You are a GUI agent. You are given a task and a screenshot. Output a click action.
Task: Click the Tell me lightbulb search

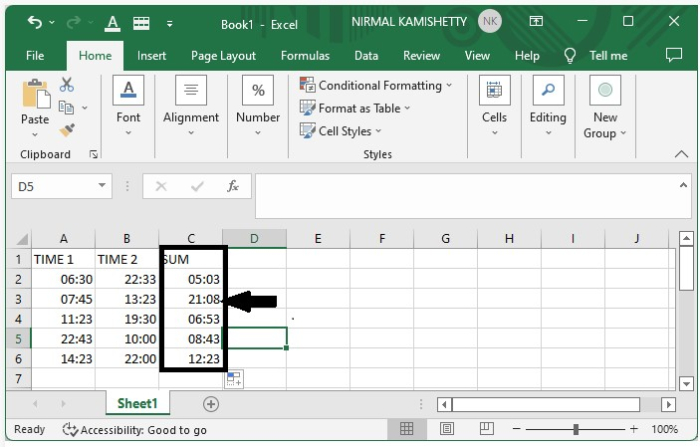[x=596, y=56]
